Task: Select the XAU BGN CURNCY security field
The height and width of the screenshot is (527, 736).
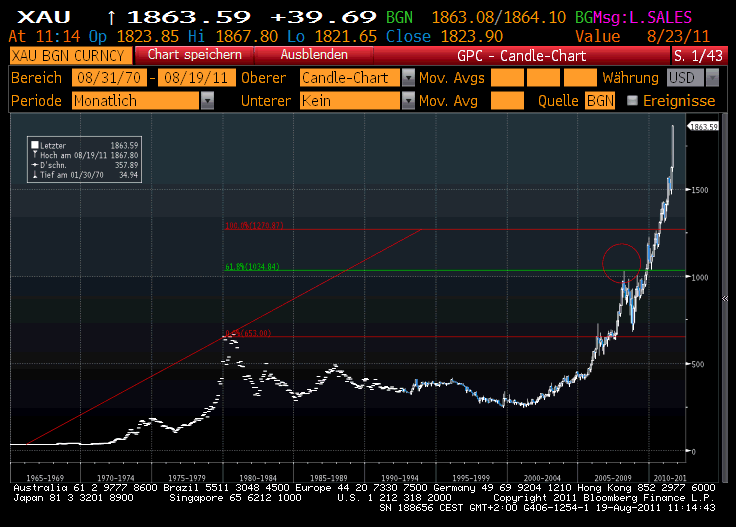Action: 70,56
